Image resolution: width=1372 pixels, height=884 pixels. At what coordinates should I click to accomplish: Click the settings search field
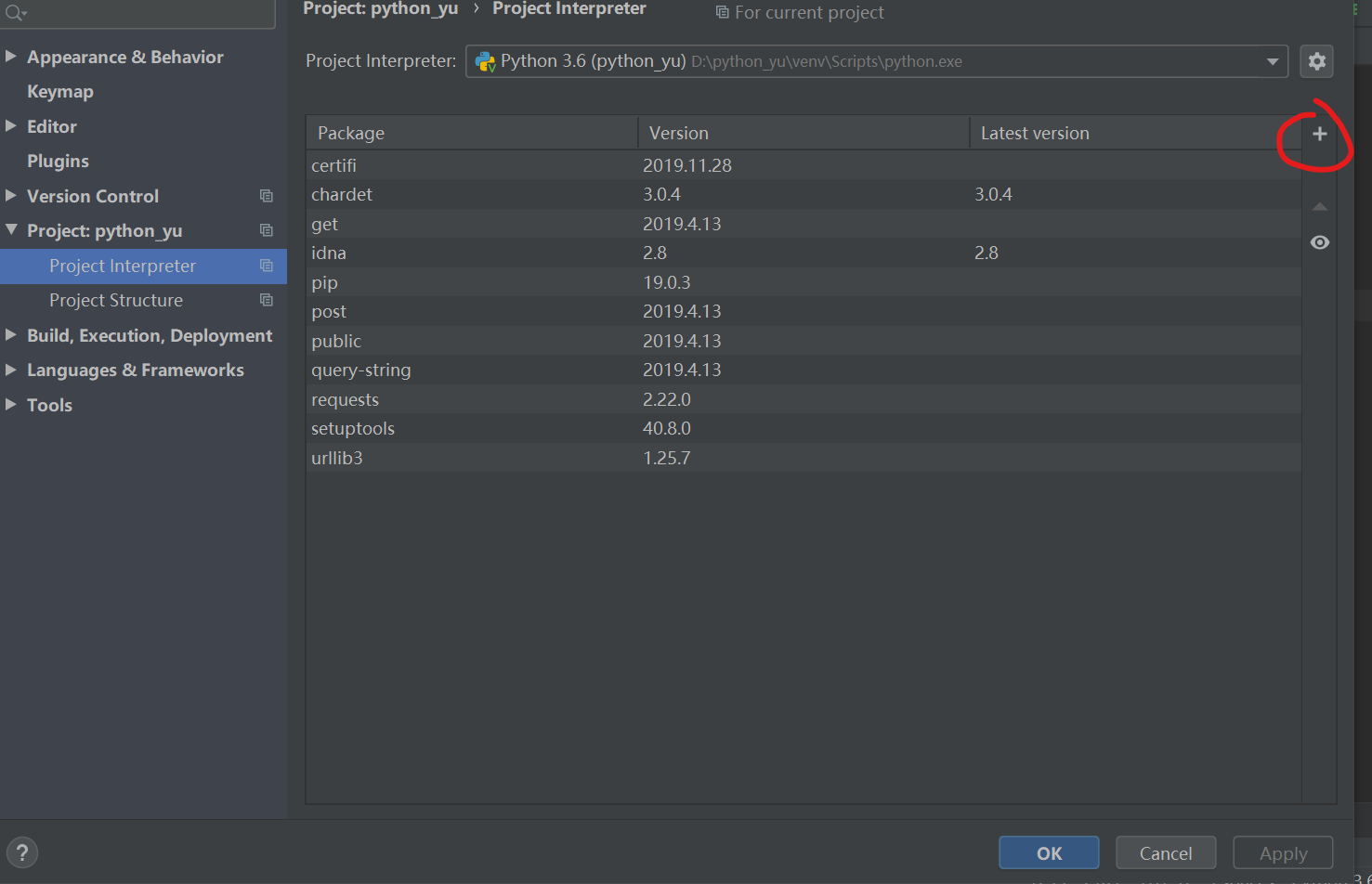click(137, 13)
